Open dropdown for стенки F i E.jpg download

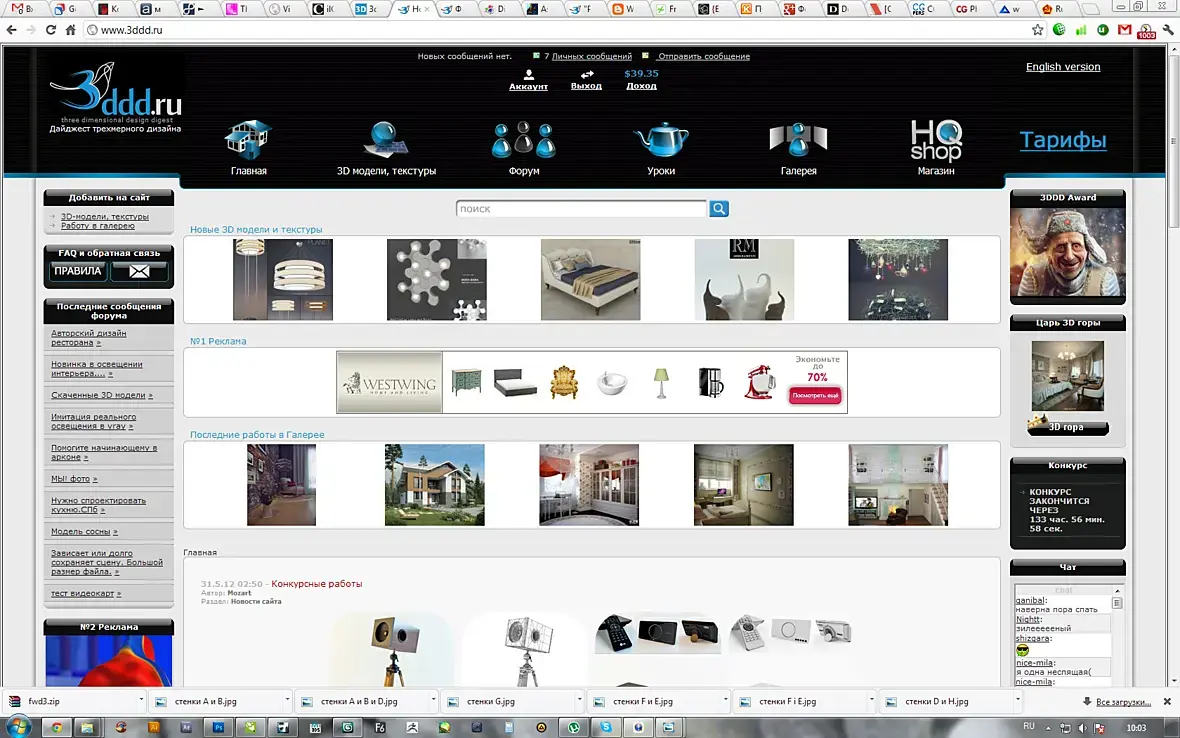click(871, 700)
